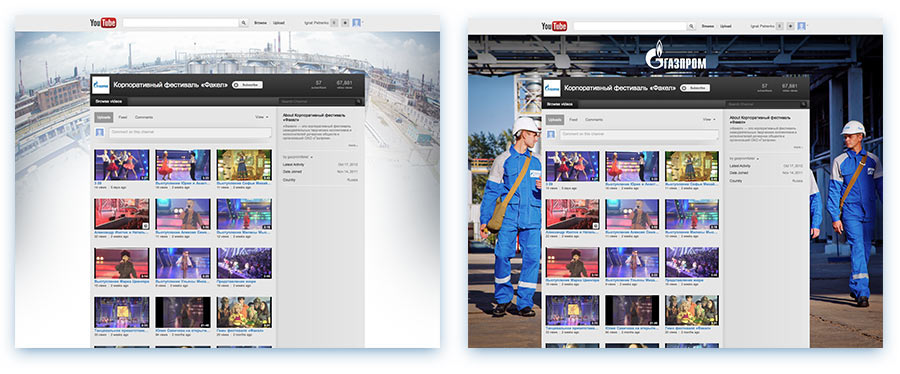Click the Subscribe button on the refinery-sky page
Viewport: 900px width, 374px height.
(247, 85)
